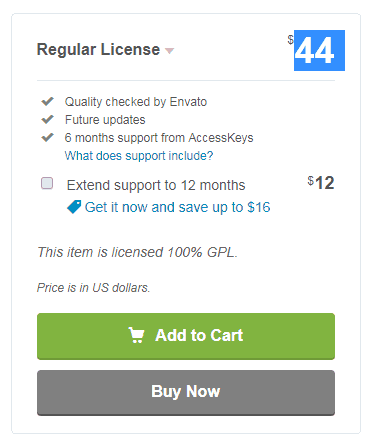Click the licensed 100% GPL notice

137,252
